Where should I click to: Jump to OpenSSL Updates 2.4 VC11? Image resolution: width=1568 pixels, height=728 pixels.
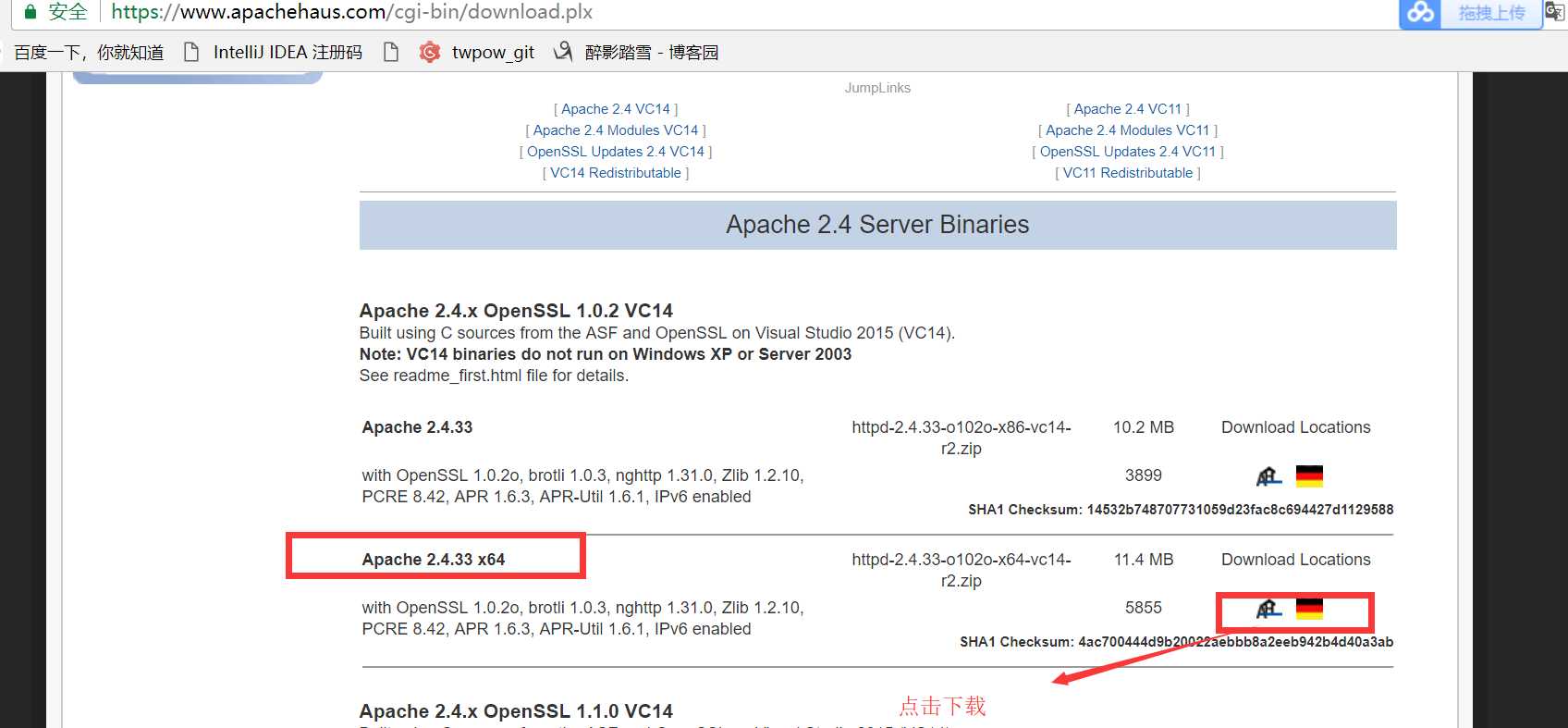click(x=1128, y=152)
